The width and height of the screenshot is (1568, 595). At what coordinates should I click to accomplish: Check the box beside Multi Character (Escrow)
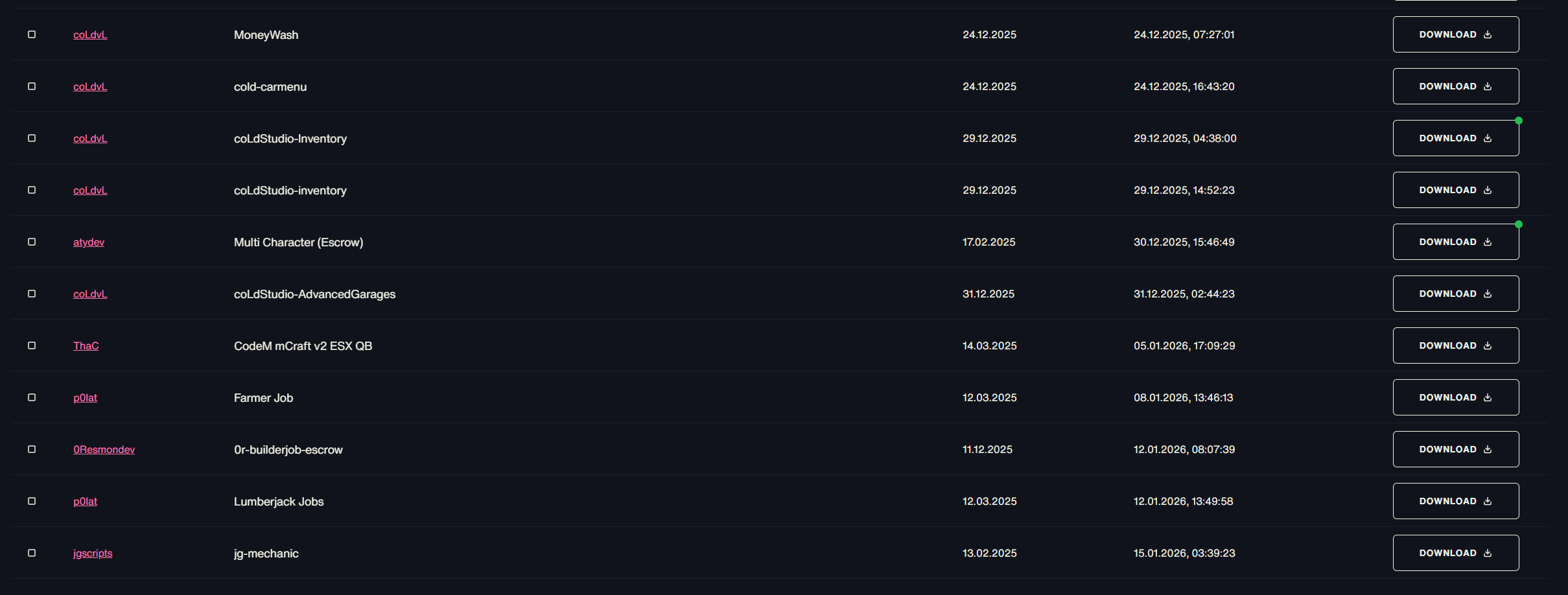click(x=32, y=242)
